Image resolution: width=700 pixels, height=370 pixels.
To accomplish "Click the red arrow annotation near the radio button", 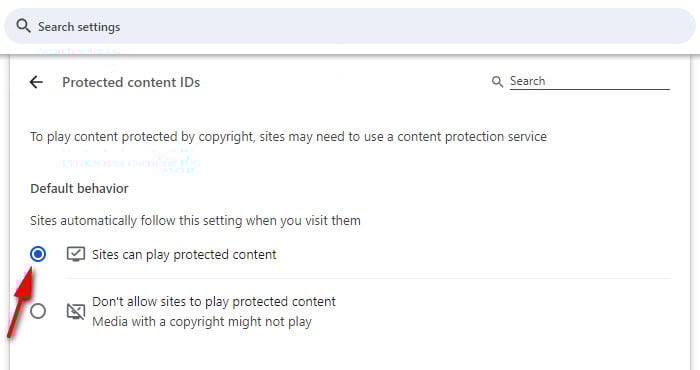I will [21, 302].
